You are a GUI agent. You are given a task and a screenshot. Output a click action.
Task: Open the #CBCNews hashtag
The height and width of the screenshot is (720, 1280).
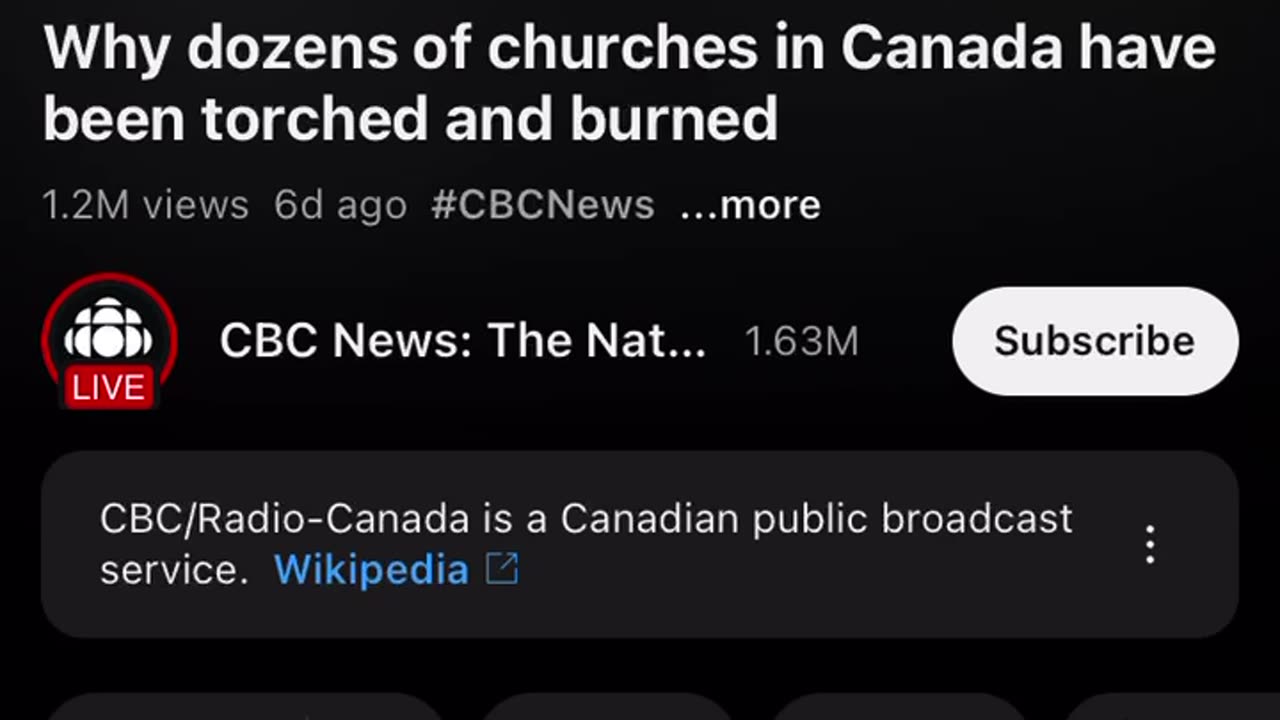click(x=543, y=205)
